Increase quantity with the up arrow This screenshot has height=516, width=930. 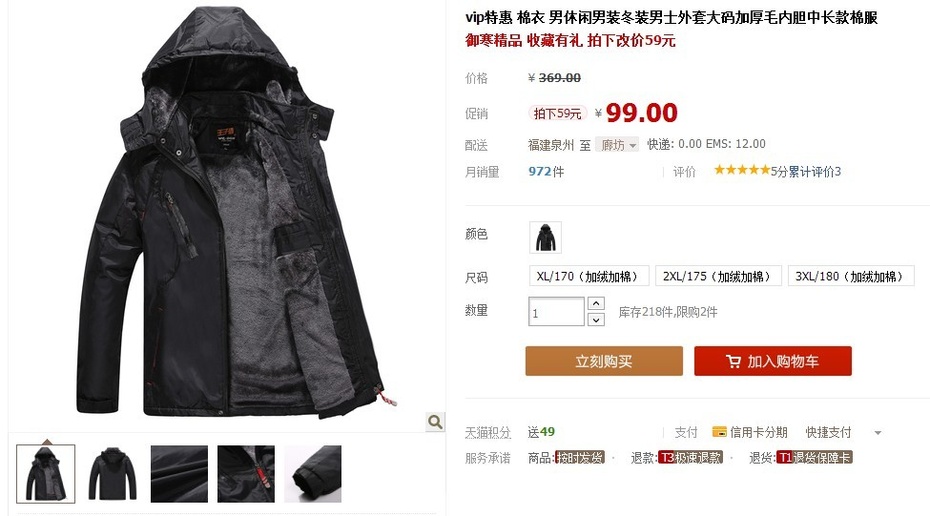(x=596, y=304)
